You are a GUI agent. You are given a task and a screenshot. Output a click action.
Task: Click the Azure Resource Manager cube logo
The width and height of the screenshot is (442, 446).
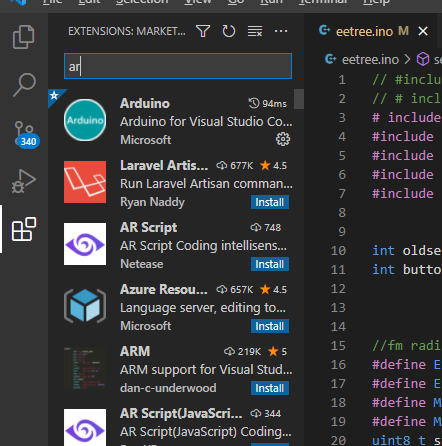[x=85, y=306]
